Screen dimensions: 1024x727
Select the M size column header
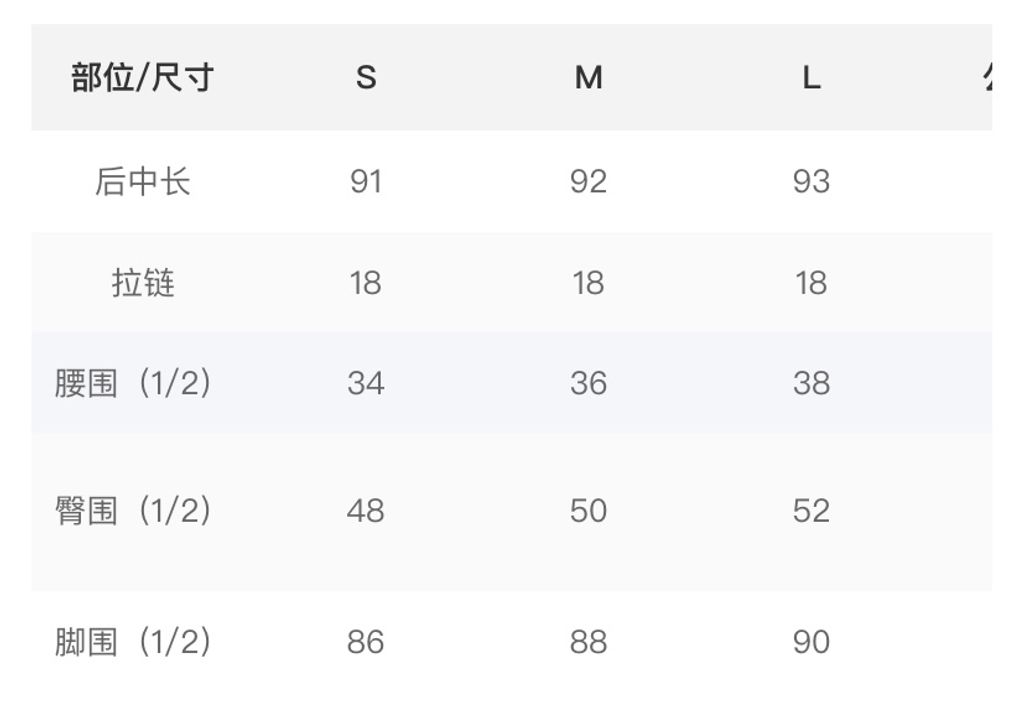[588, 77]
